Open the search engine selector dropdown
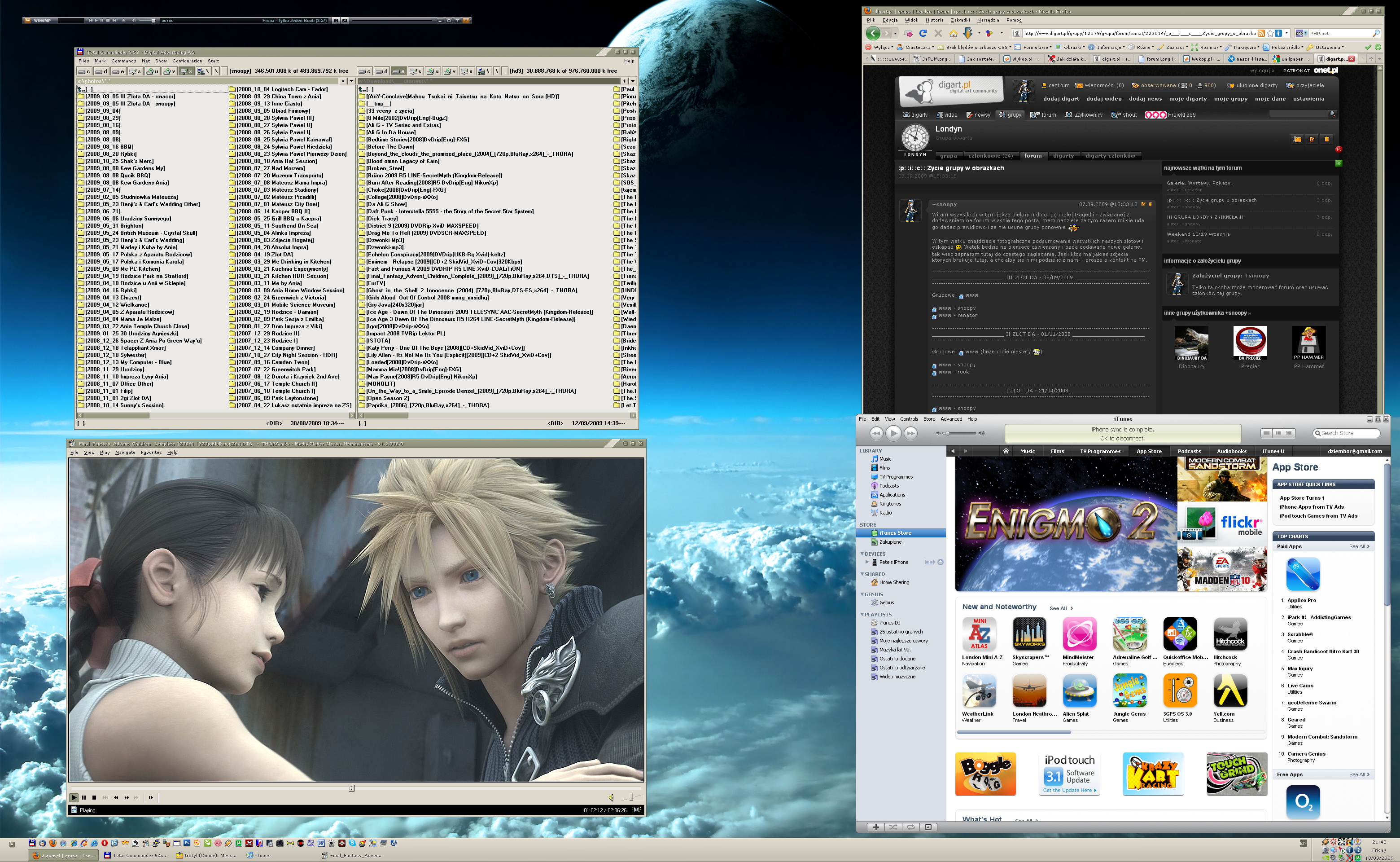This screenshot has height=862, width=1400. click(1301, 33)
